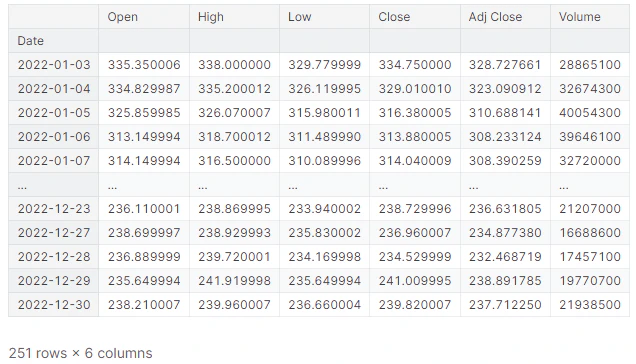
Task: Select the 2022-01-04 date row label
Action: click(54, 89)
